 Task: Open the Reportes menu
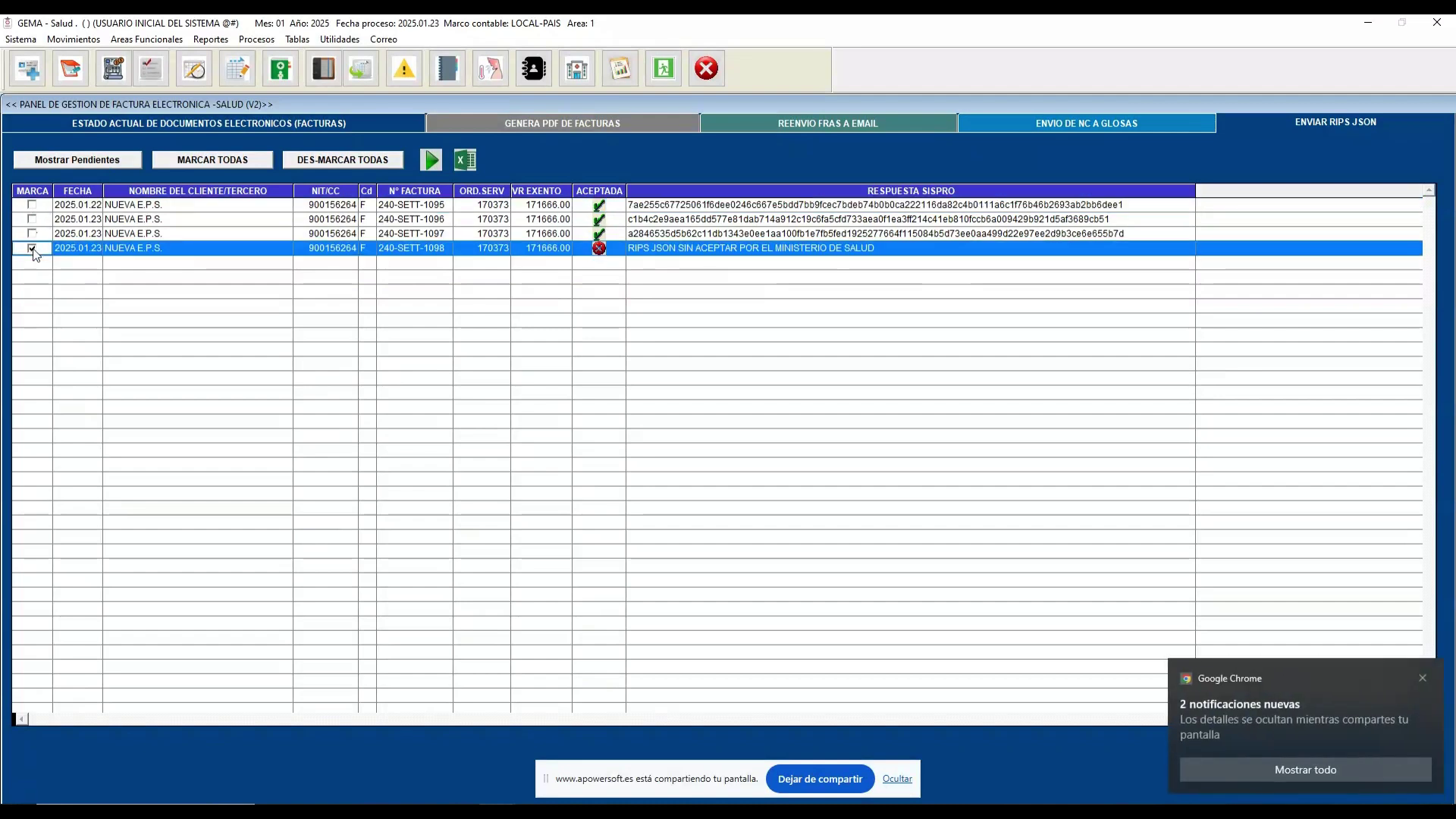point(211,39)
